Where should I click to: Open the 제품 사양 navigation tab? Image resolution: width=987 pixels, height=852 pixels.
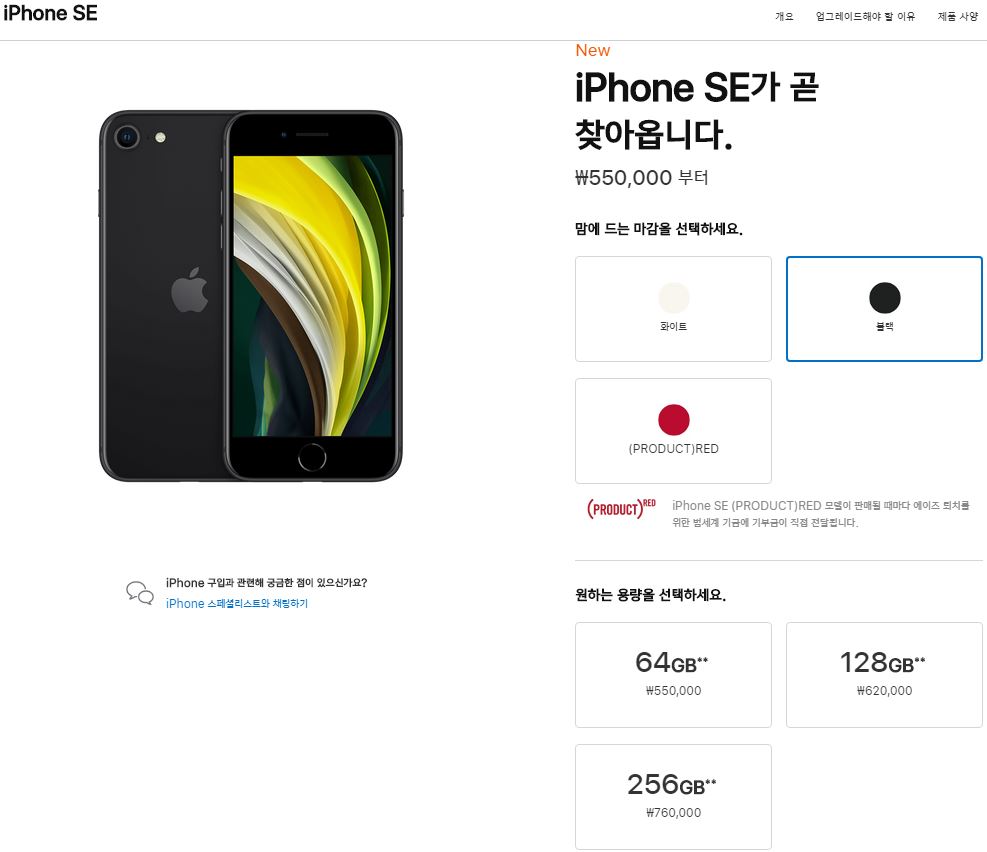957,16
